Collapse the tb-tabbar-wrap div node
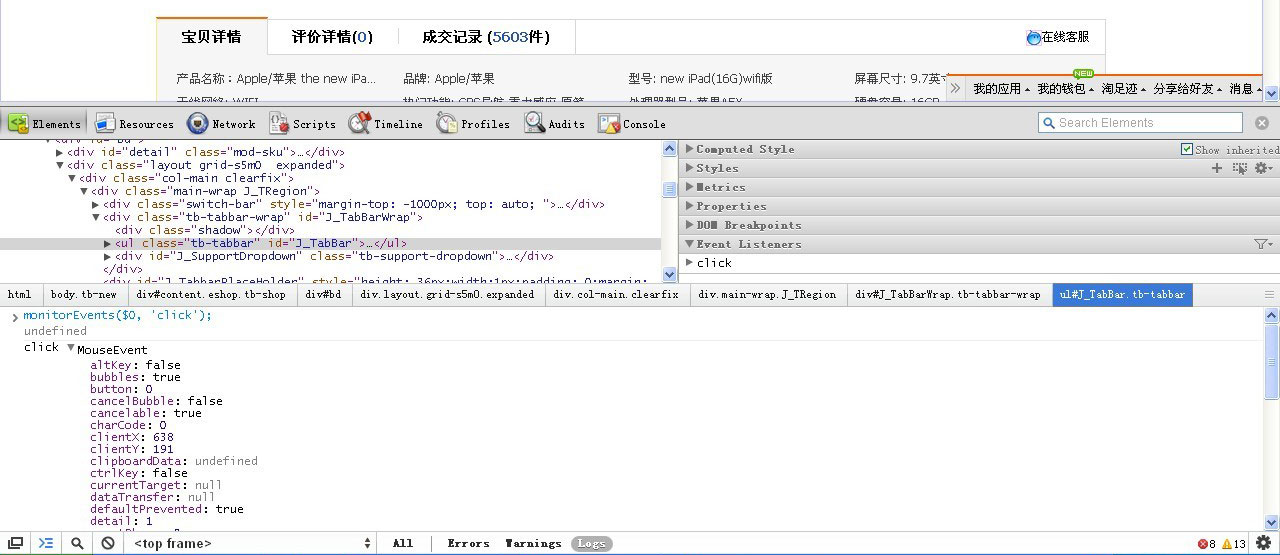The width and height of the screenshot is (1280, 555). (96, 217)
